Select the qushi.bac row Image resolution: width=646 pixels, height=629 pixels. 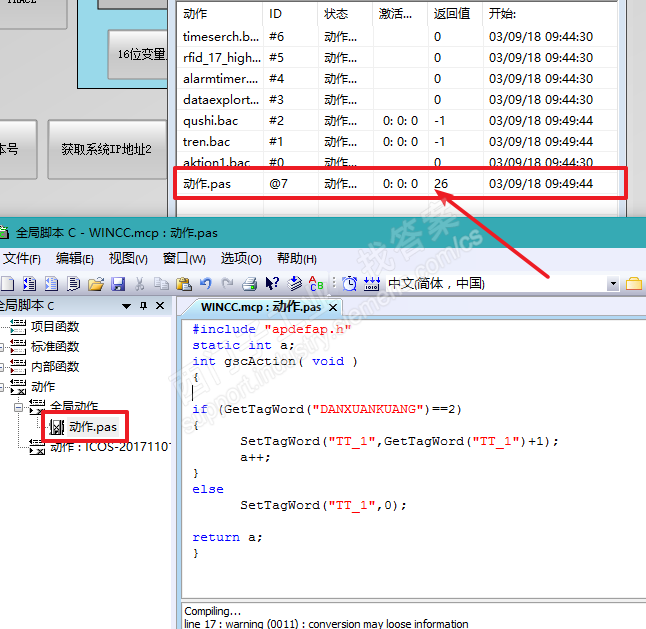coord(397,121)
